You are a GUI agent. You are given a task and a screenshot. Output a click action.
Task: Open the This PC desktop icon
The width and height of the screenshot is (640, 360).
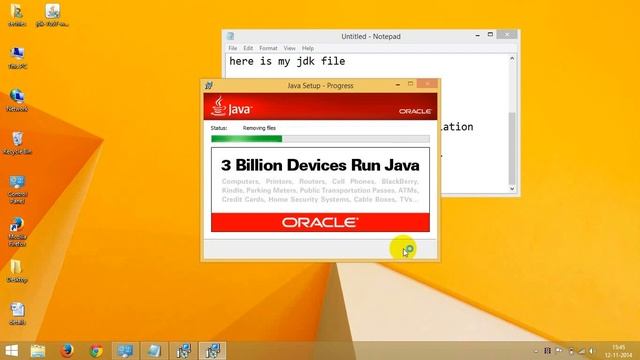pyautogui.click(x=17, y=58)
